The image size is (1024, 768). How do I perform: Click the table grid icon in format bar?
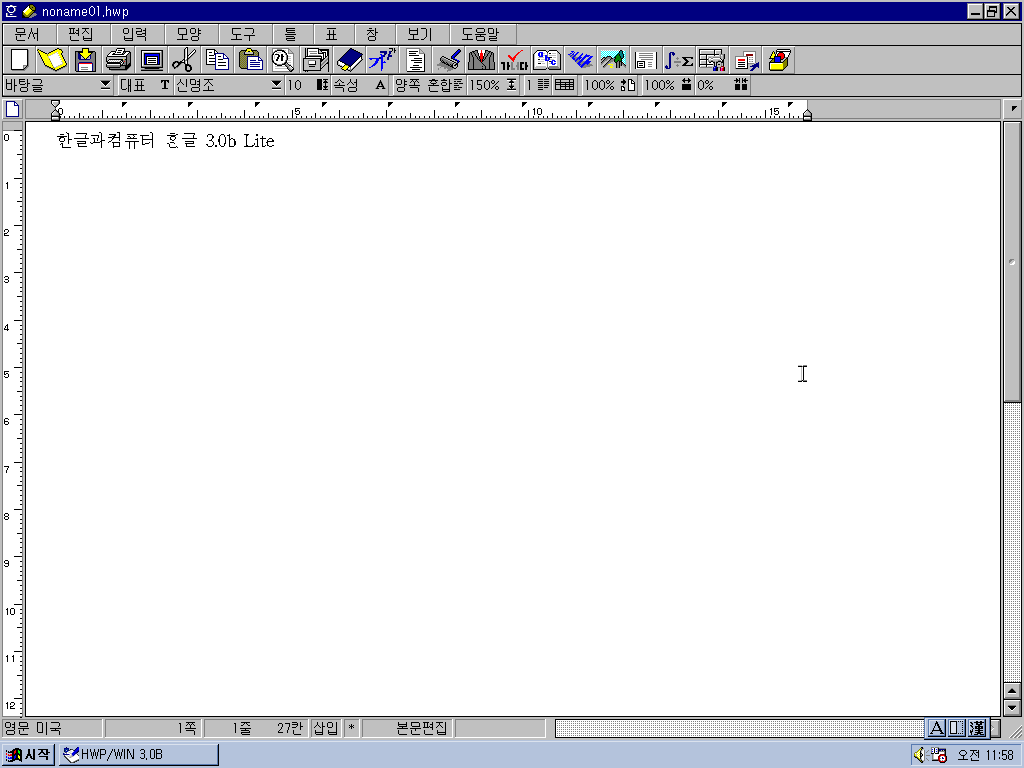[x=564, y=85]
